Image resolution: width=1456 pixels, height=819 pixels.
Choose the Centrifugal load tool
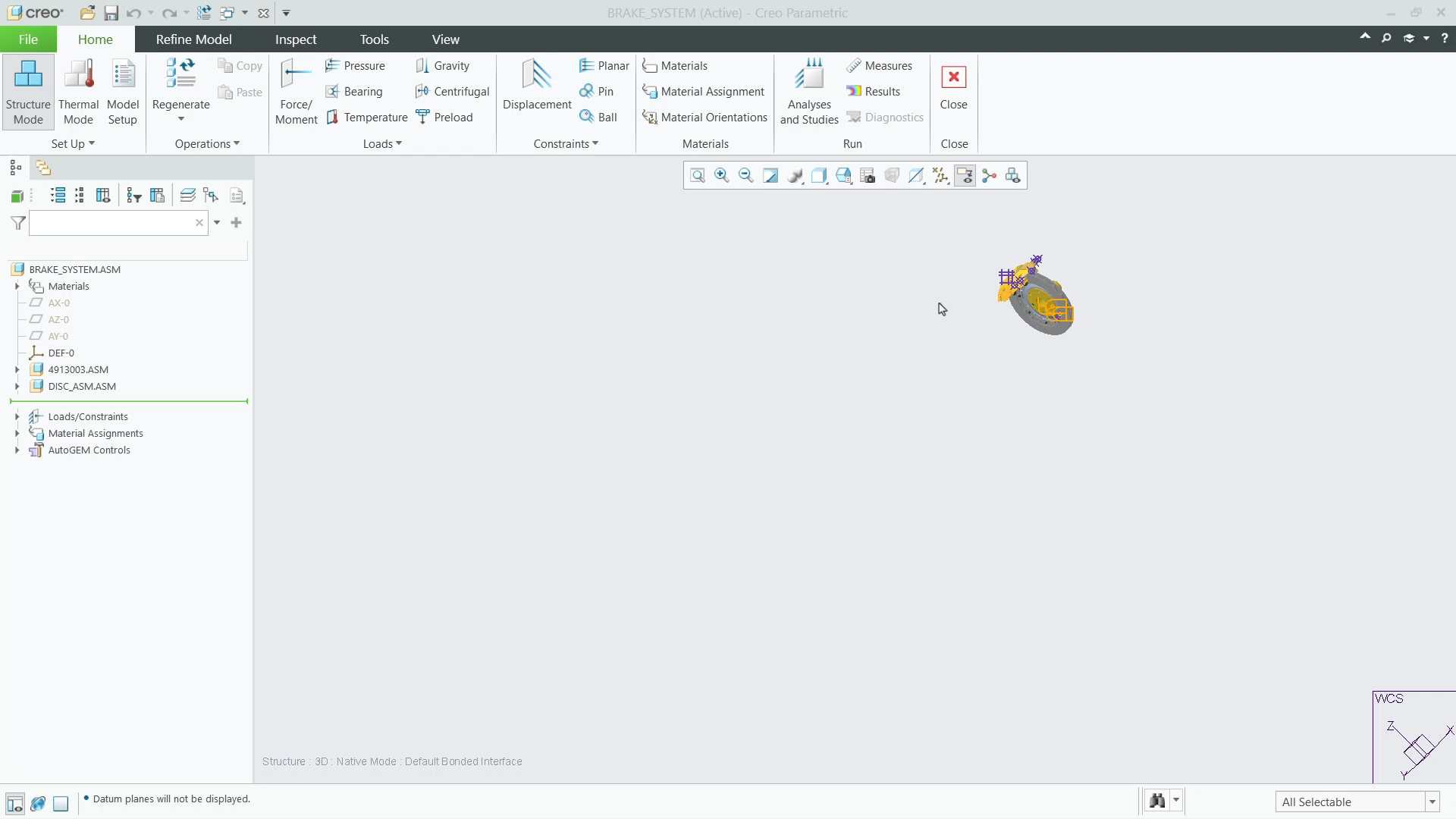tap(453, 92)
